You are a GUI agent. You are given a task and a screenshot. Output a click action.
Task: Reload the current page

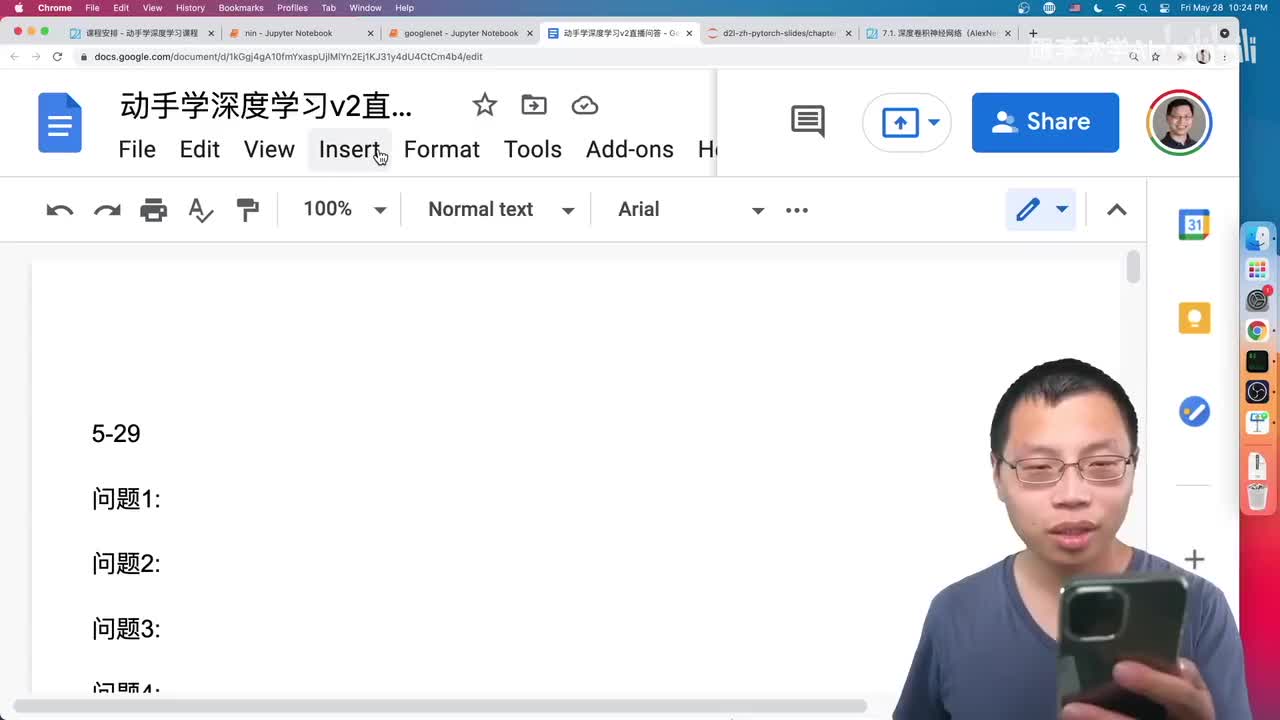(x=57, y=57)
